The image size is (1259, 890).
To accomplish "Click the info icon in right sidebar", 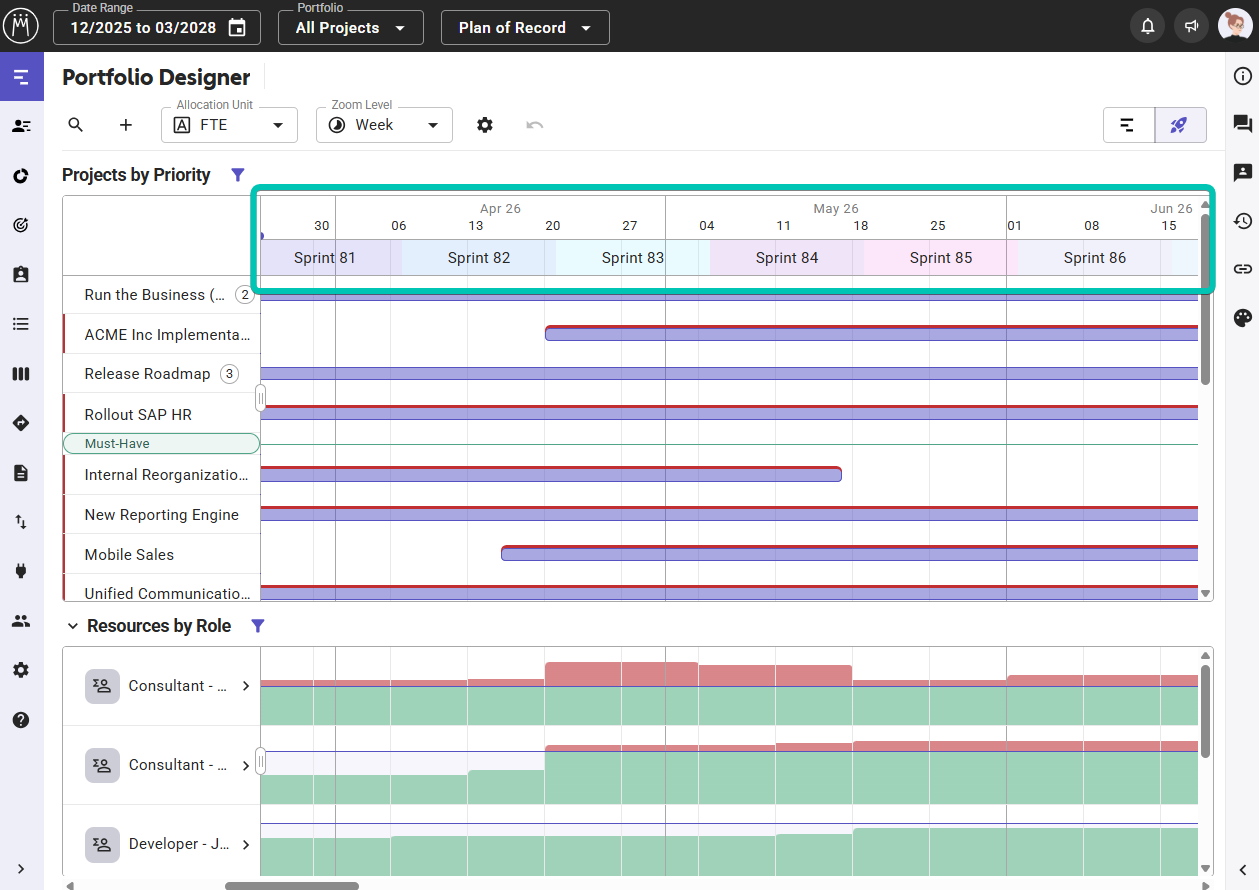I will click(1242, 76).
